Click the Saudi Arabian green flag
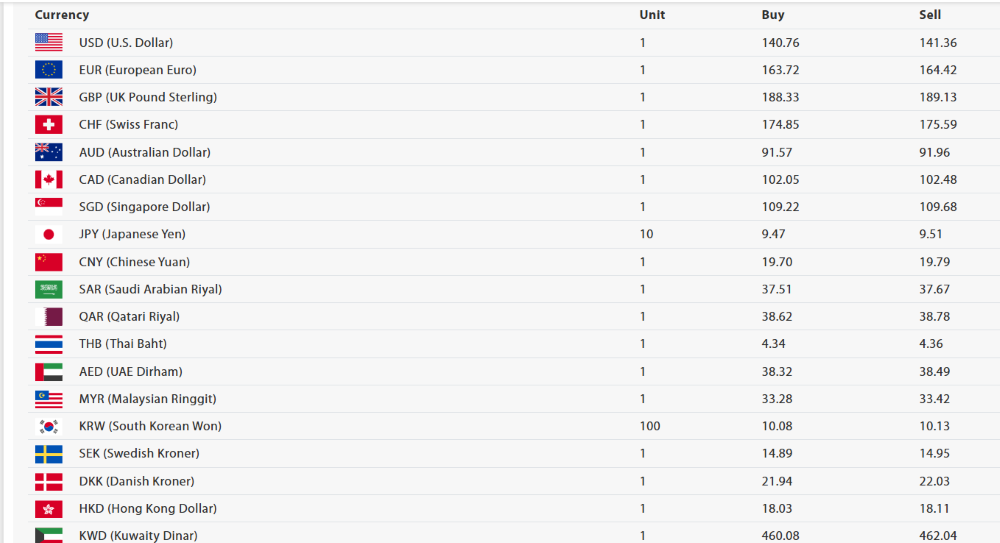1000x543 pixels. coord(48,289)
